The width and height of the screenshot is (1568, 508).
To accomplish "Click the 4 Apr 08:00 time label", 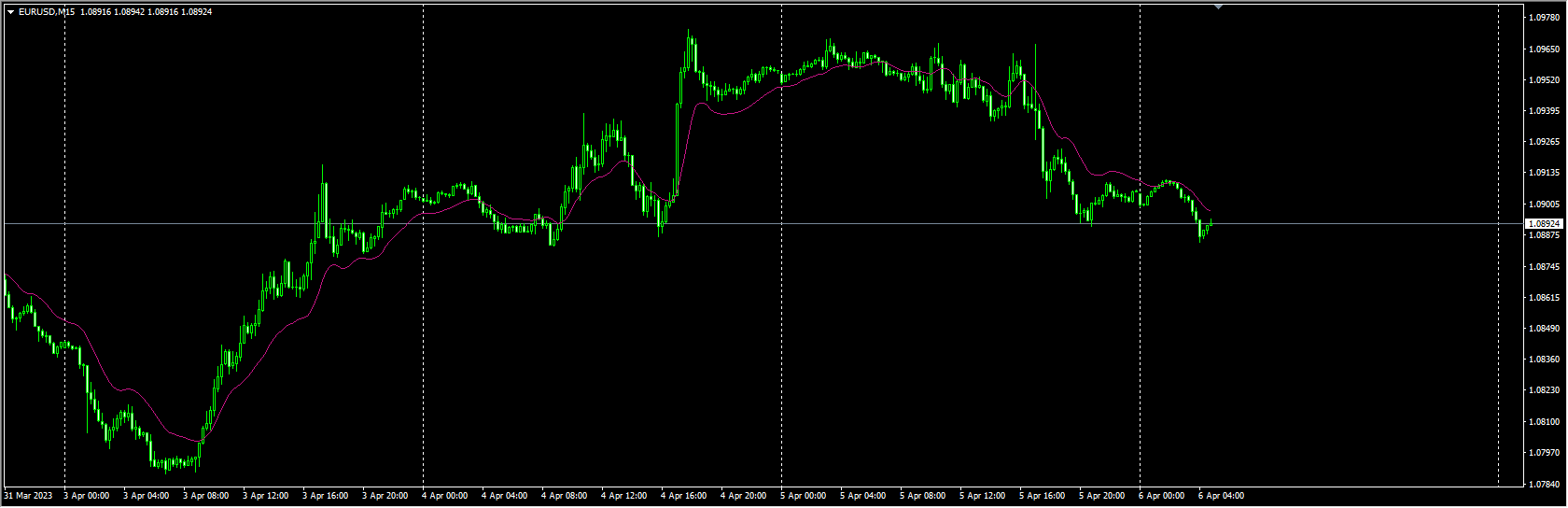I will (x=565, y=496).
